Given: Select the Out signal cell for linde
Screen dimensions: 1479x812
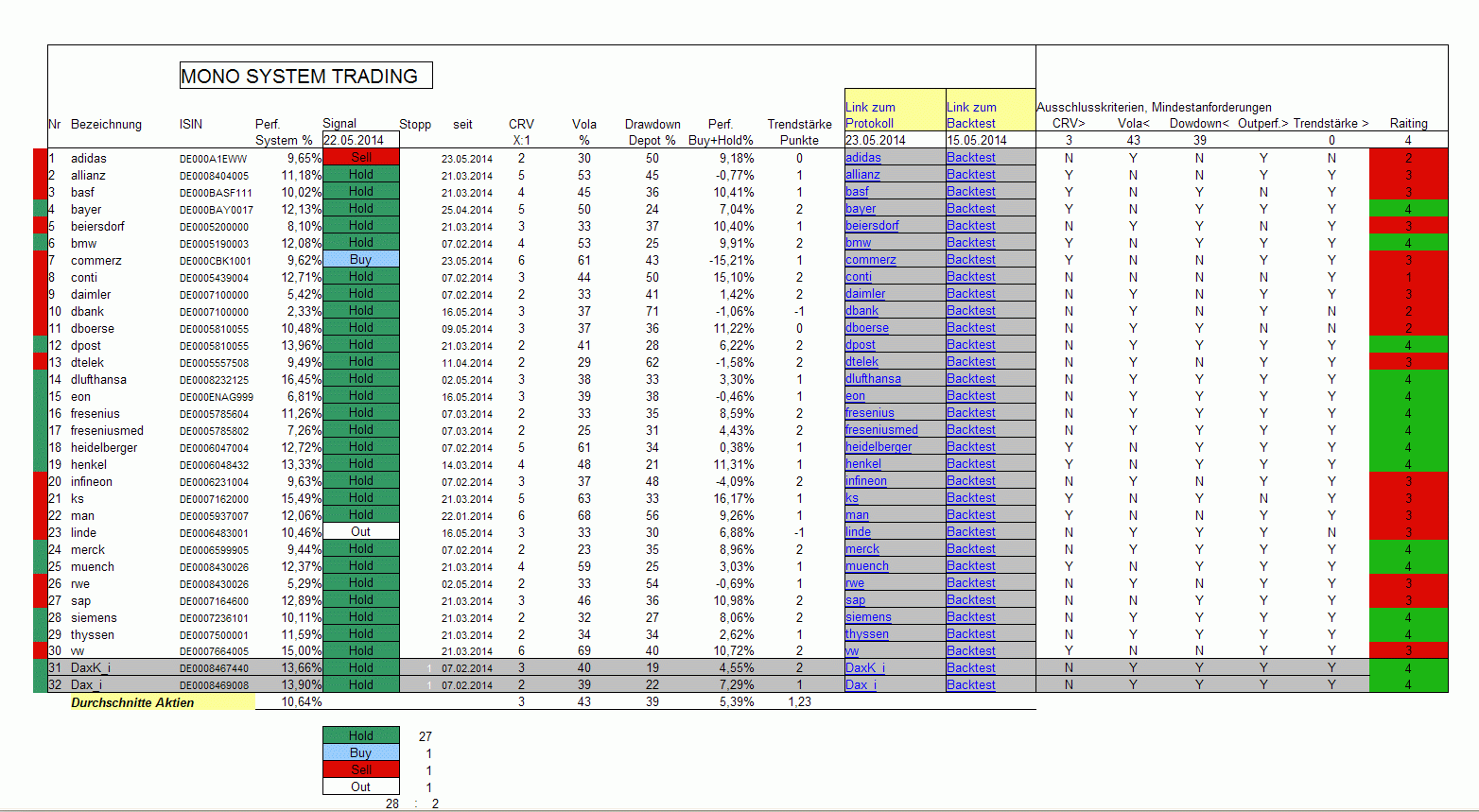Looking at the screenshot, I should coord(361,532).
